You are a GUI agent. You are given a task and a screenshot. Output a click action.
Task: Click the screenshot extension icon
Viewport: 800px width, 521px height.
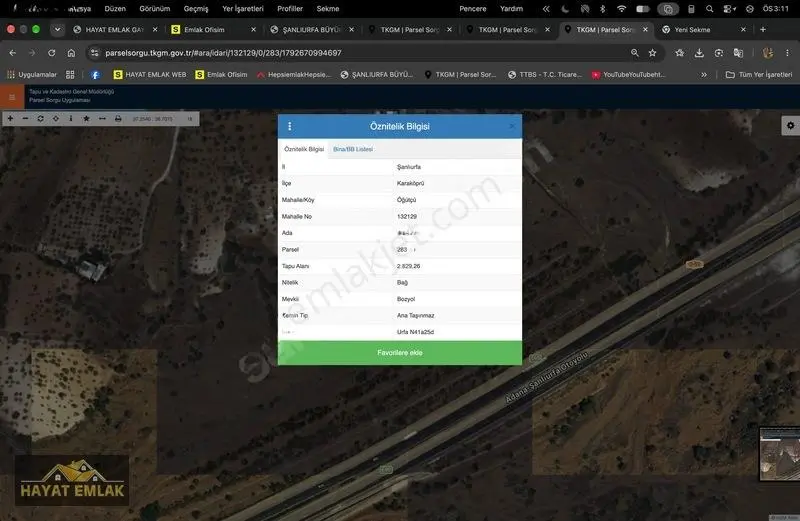pos(718,53)
